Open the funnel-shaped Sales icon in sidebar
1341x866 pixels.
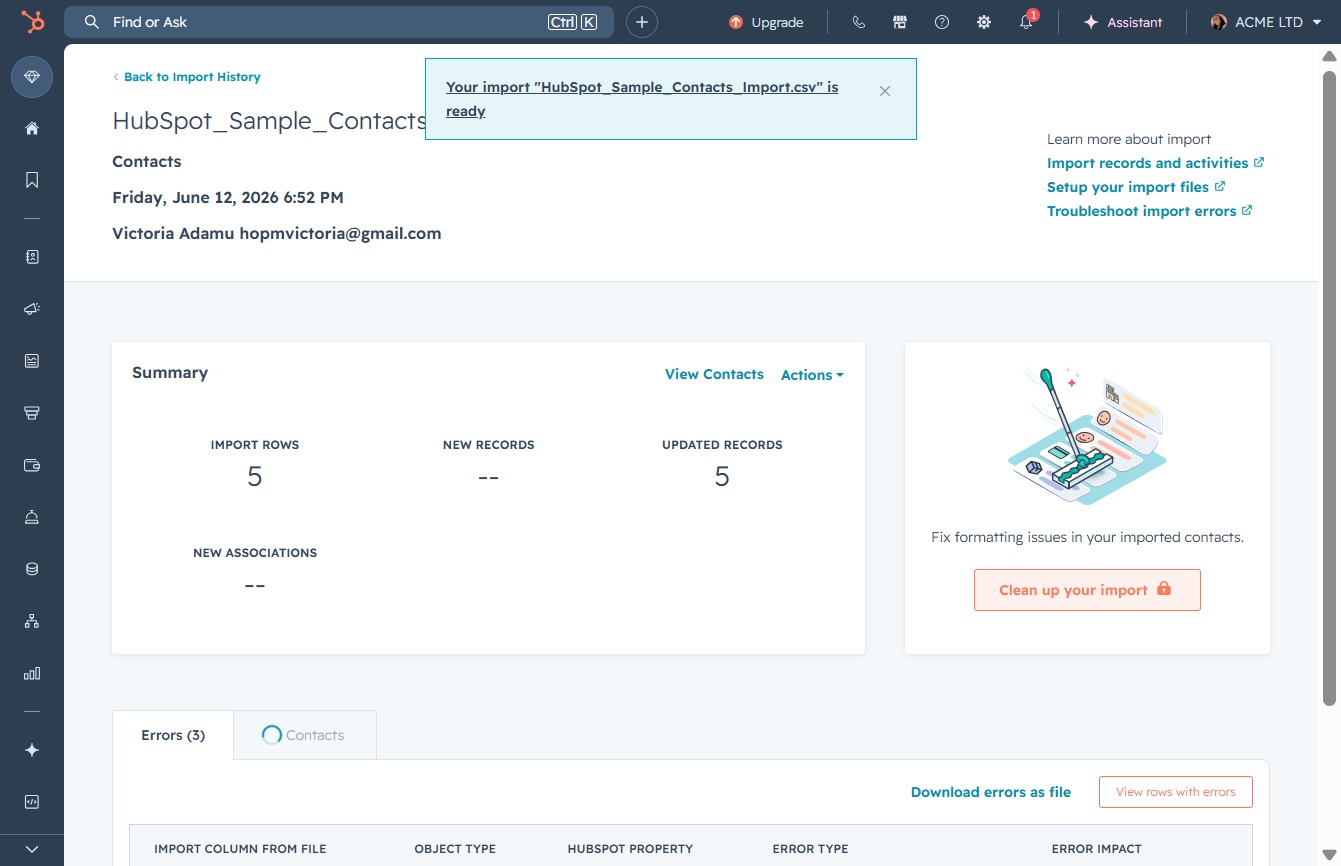point(32,413)
